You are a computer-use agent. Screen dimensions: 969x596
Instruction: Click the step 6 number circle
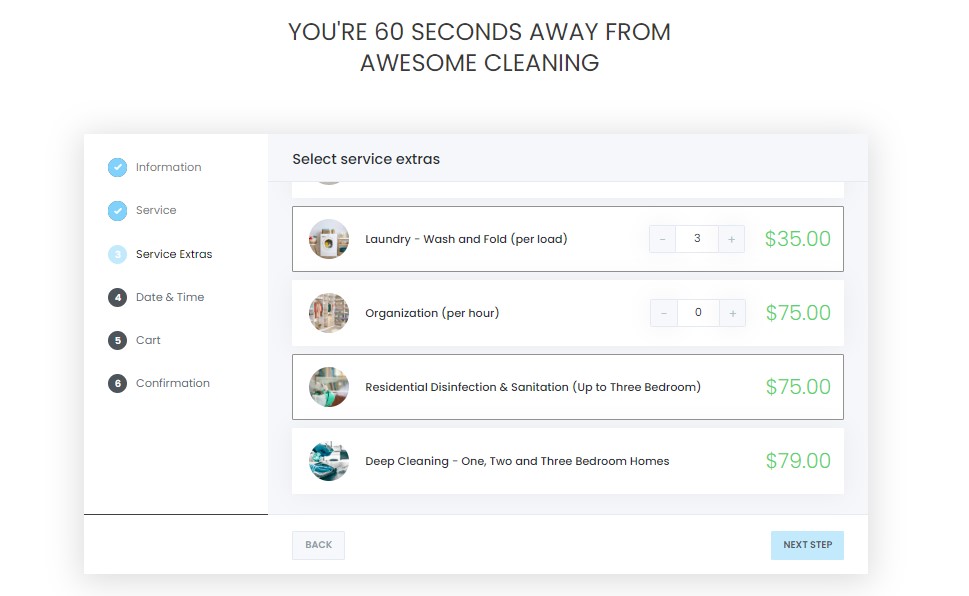117,383
